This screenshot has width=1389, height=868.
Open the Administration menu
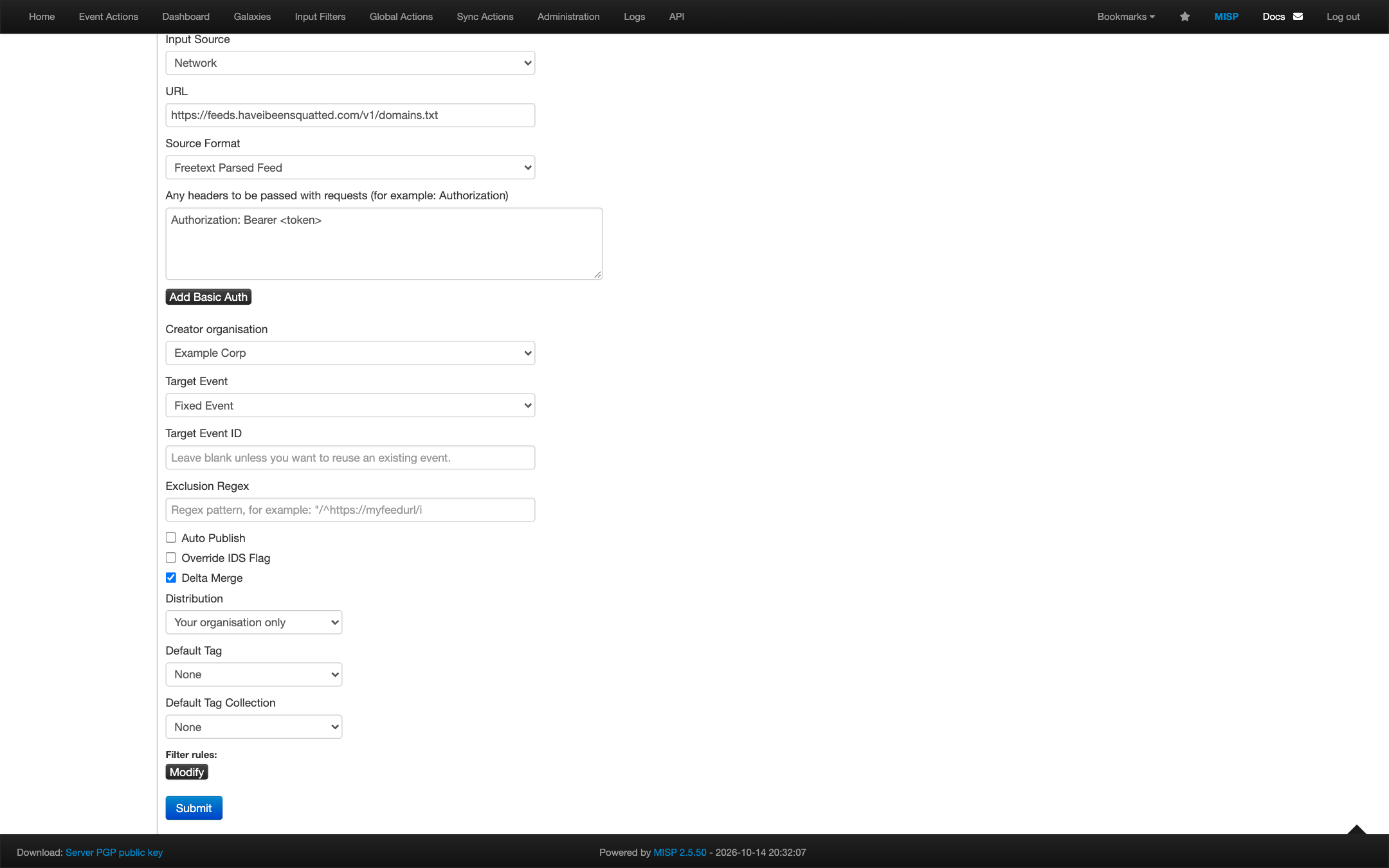(x=568, y=17)
